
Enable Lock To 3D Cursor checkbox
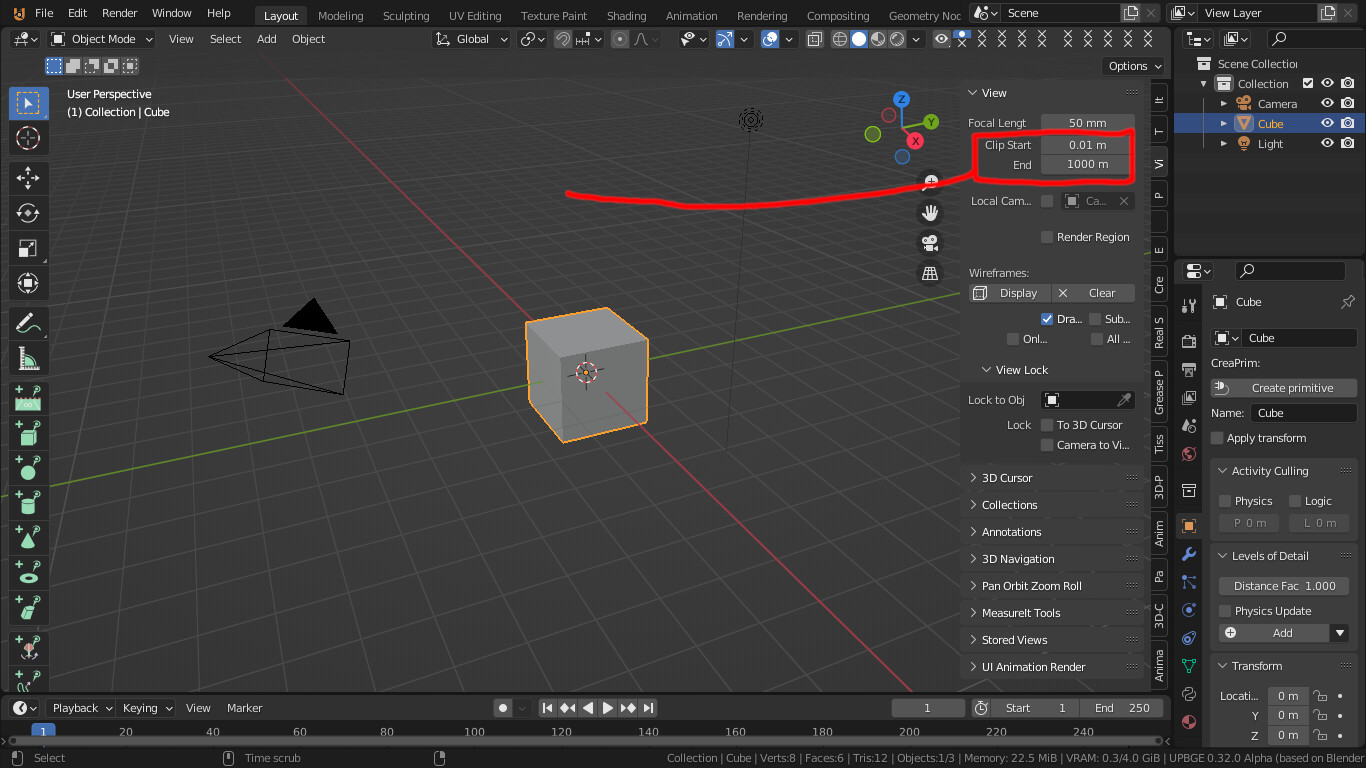coord(1047,425)
